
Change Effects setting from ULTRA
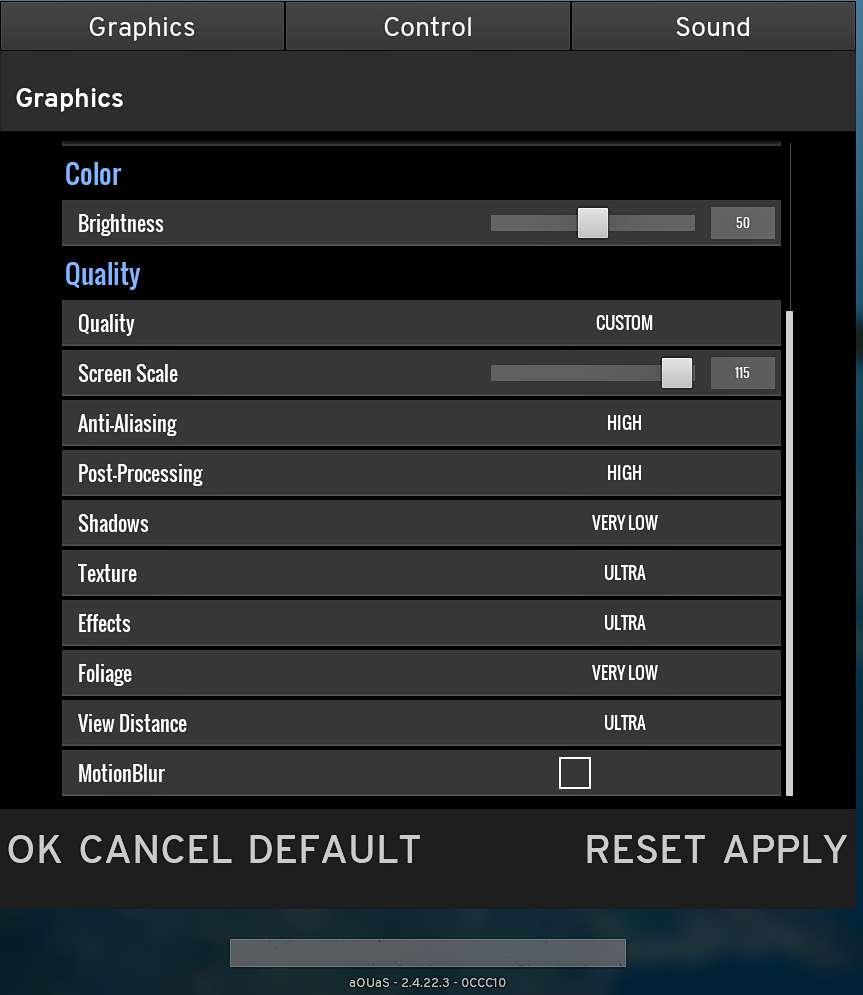[624, 623]
